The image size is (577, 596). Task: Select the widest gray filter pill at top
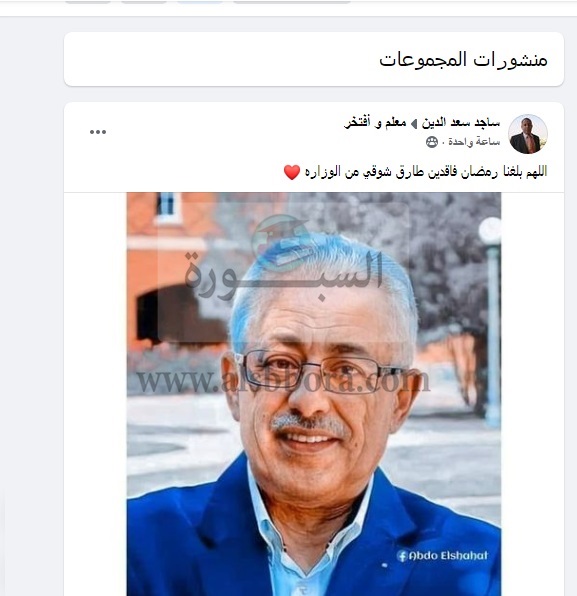pyautogui.click(x=292, y=2)
